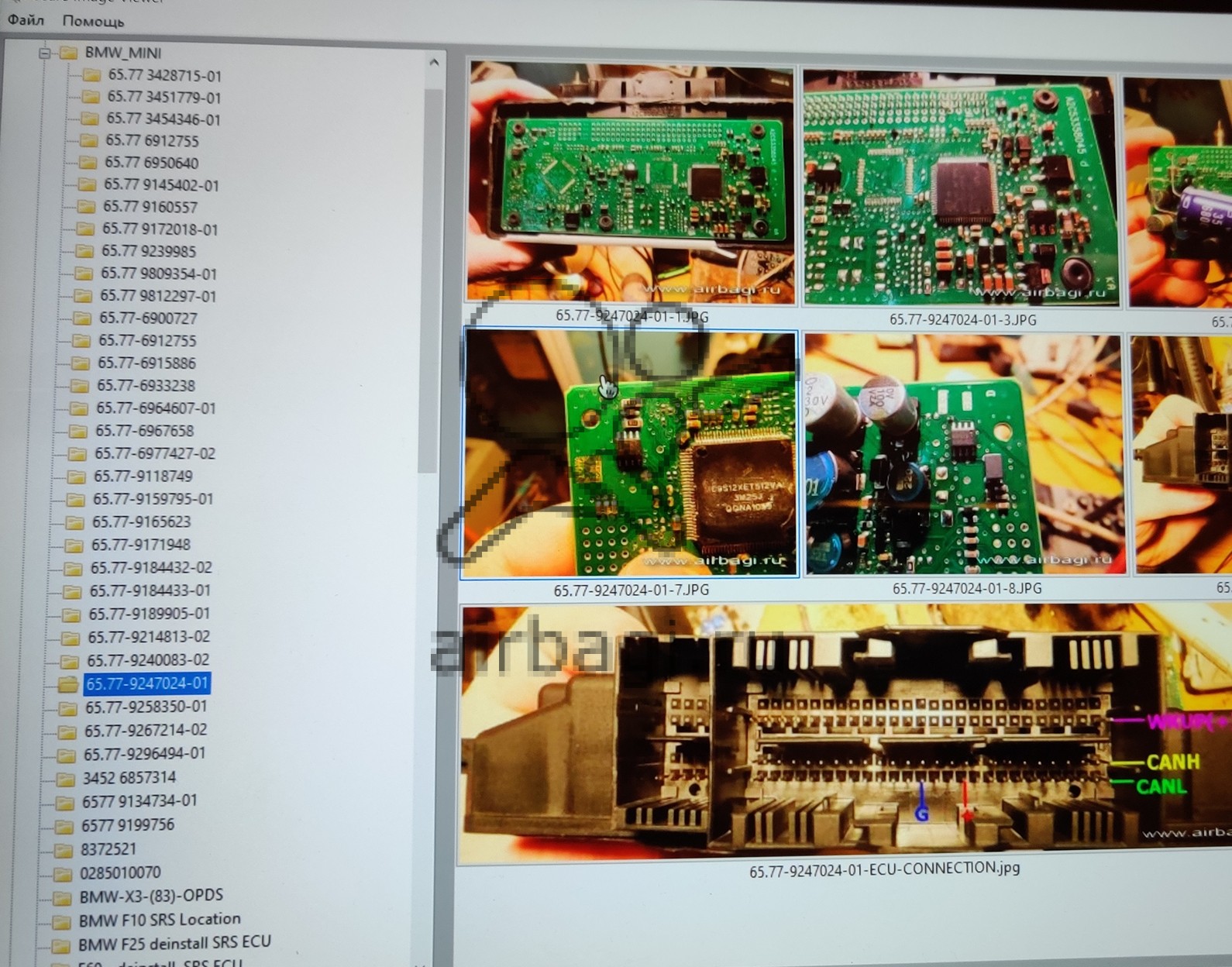Select row 65.77 9145402-01
The height and width of the screenshot is (967, 1232).
pos(161,184)
